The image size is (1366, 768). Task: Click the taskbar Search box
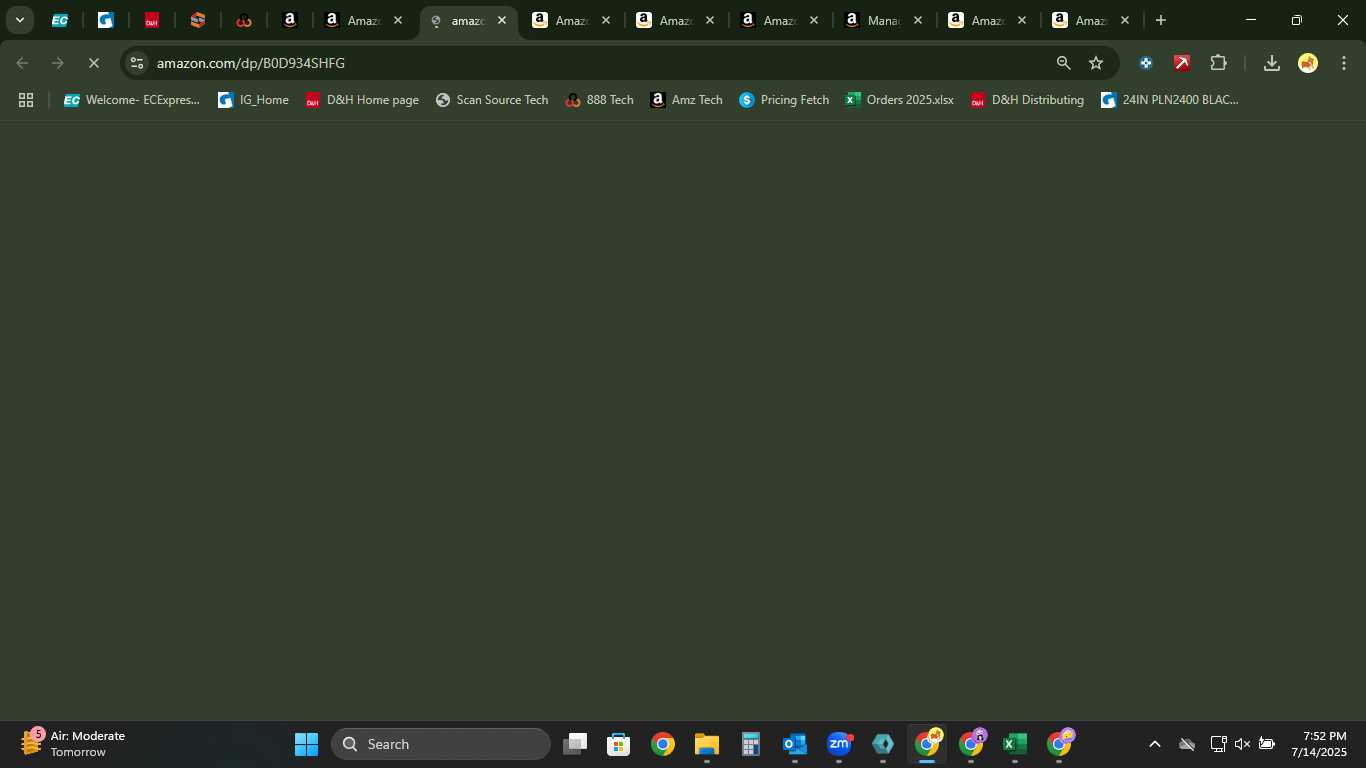[441, 744]
